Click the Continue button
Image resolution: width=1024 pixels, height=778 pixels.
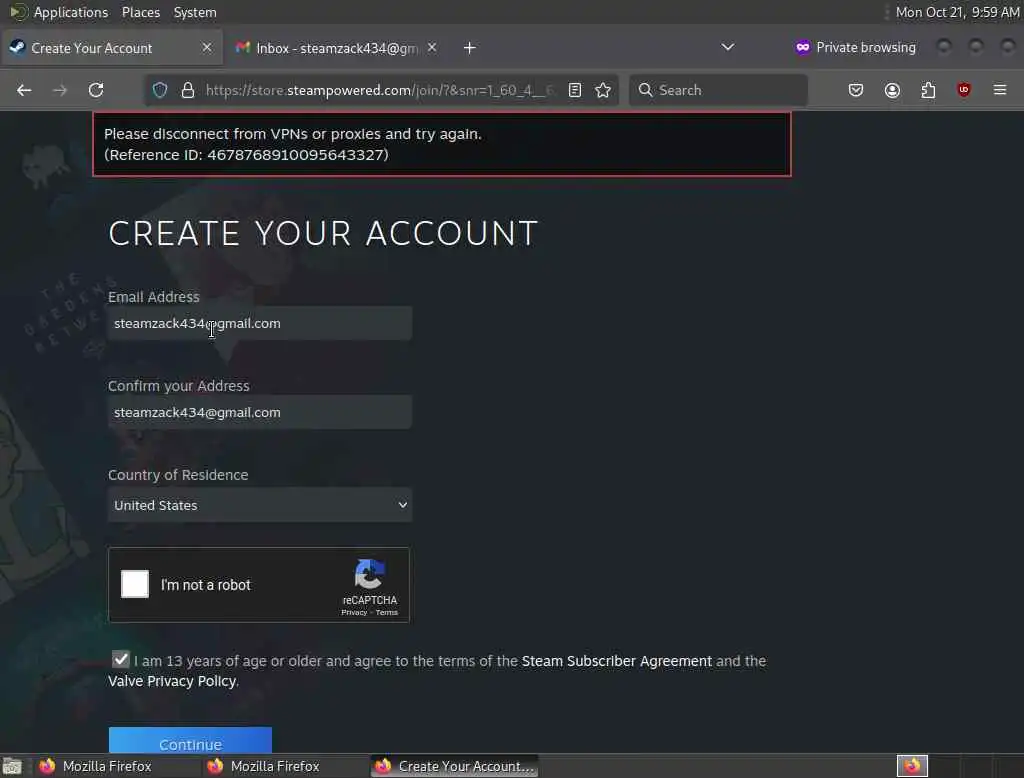tap(190, 741)
